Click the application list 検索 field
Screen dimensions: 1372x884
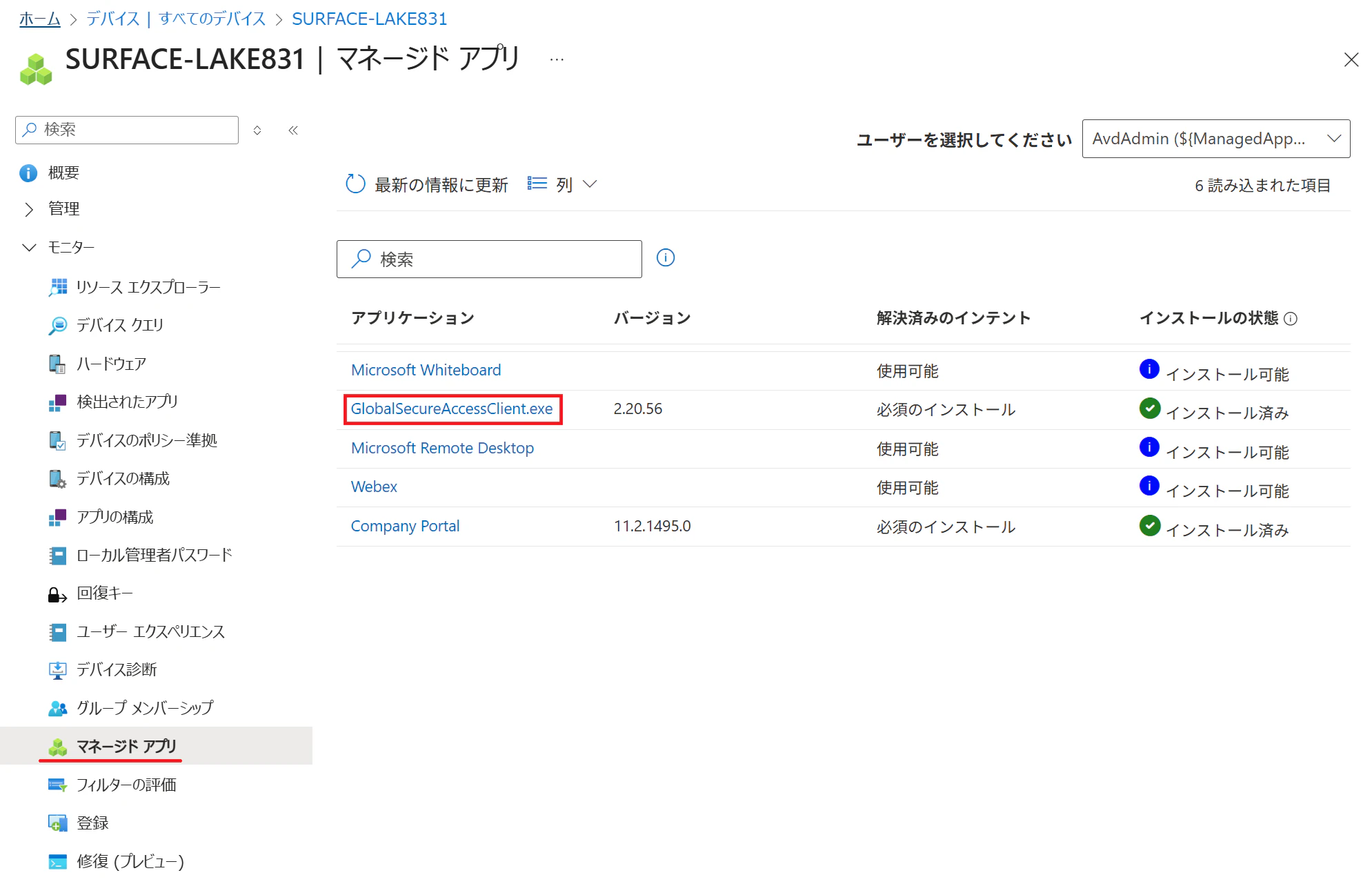(x=489, y=259)
